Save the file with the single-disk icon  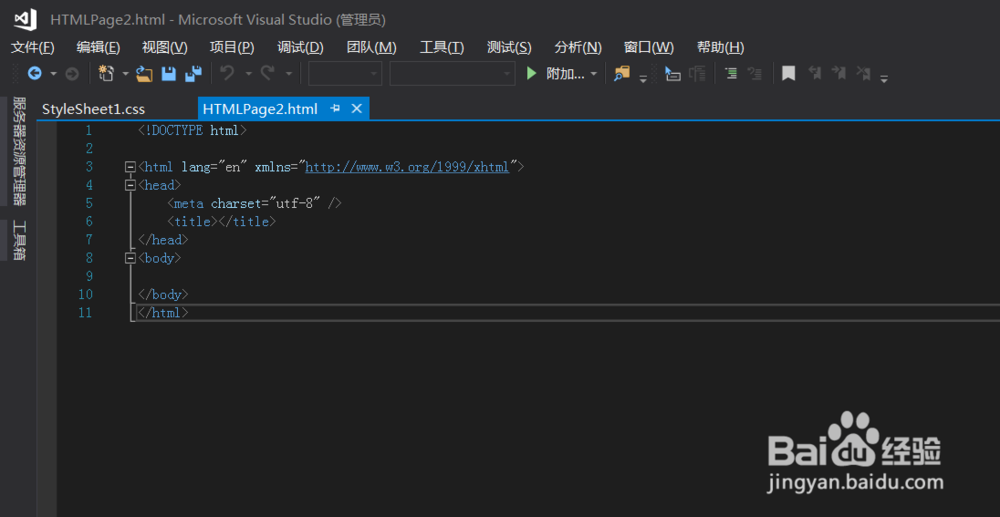(x=169, y=73)
